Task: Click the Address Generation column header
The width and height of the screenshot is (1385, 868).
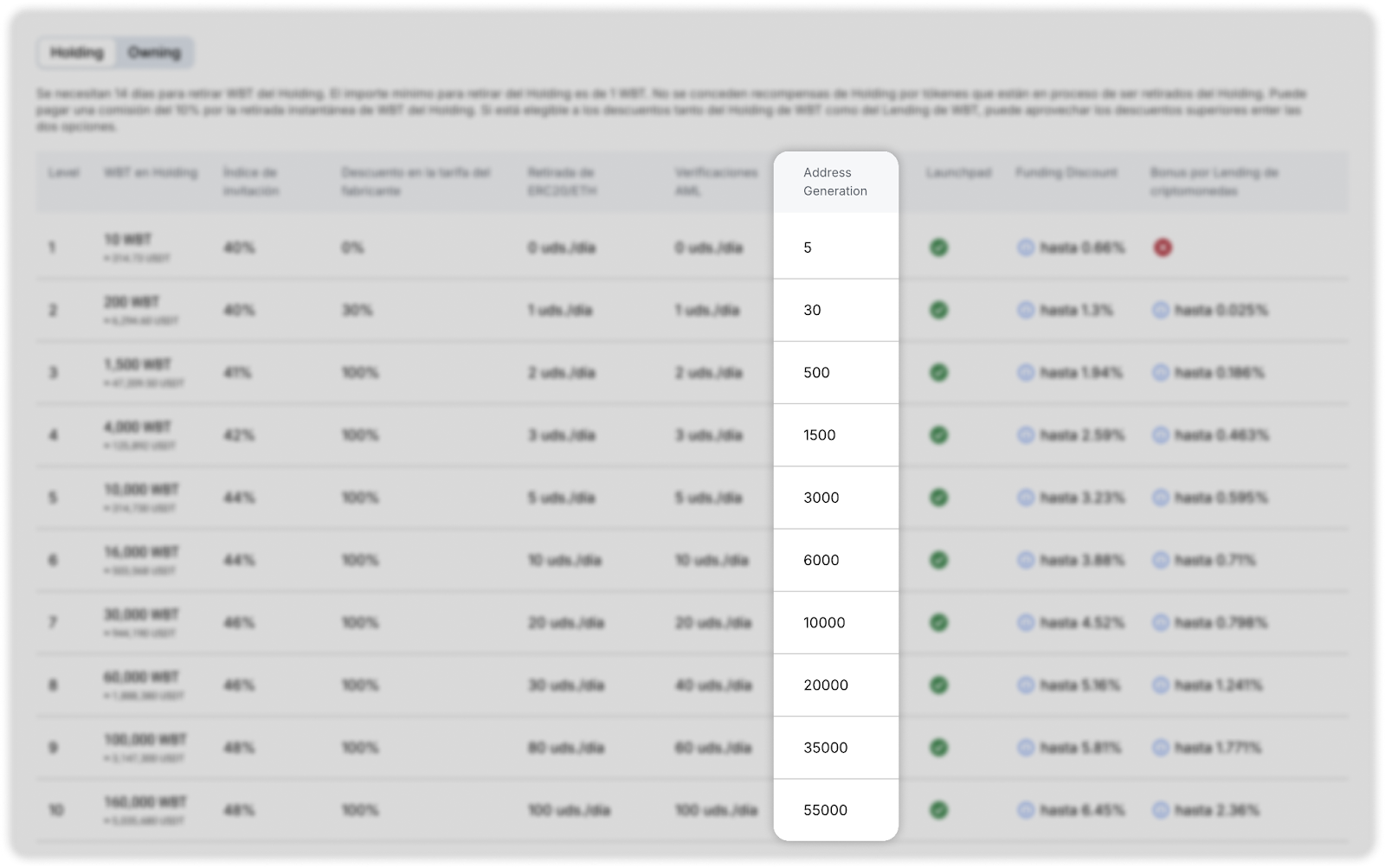Action: [834, 182]
